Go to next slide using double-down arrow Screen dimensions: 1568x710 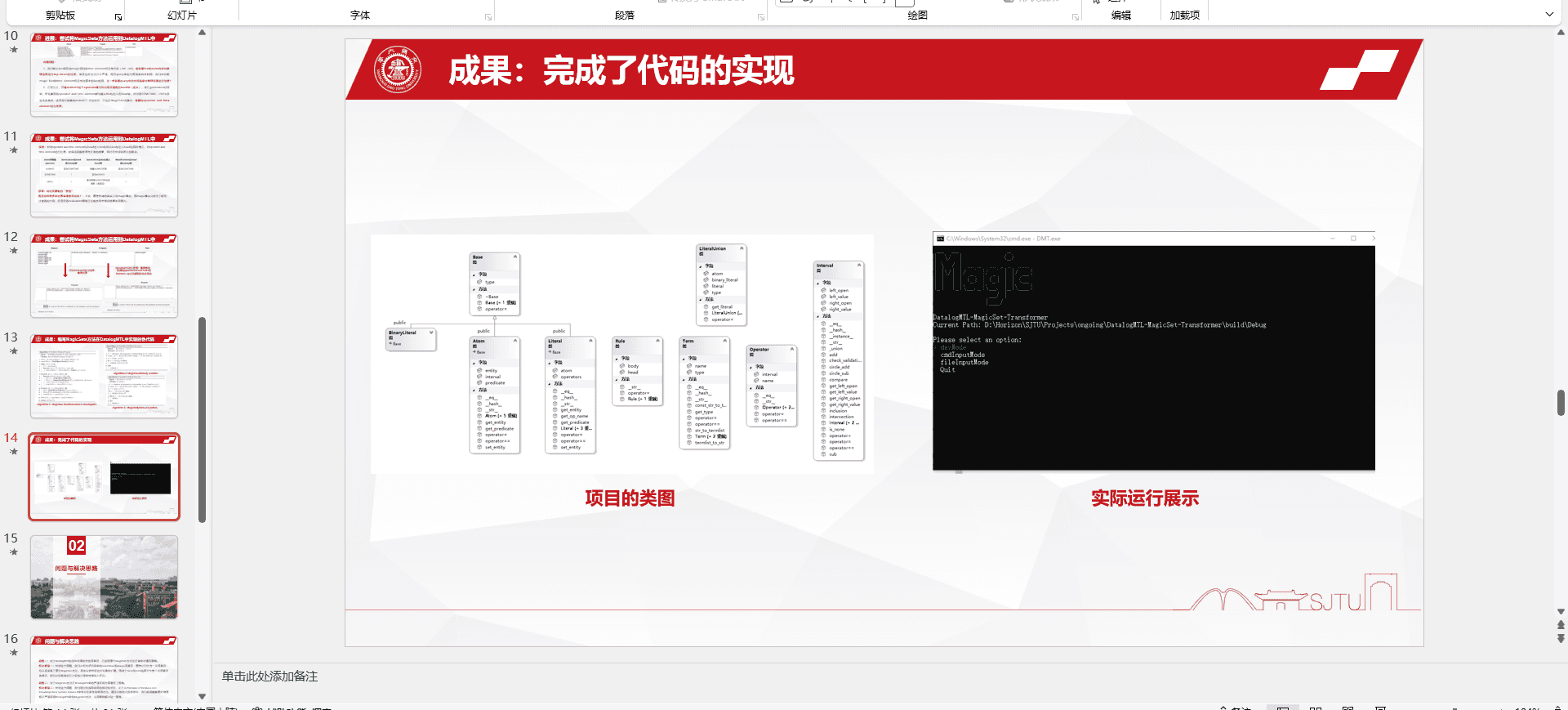click(1561, 638)
